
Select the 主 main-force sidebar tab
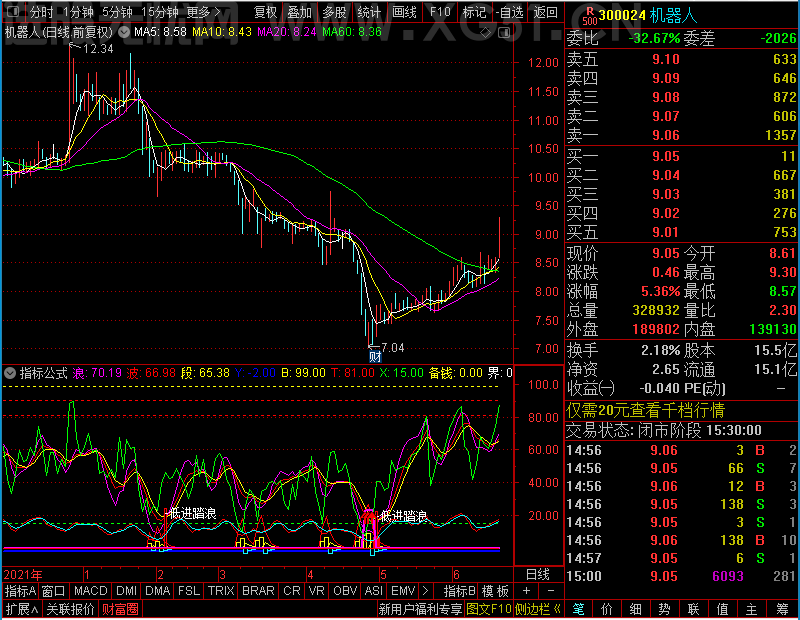[752, 609]
